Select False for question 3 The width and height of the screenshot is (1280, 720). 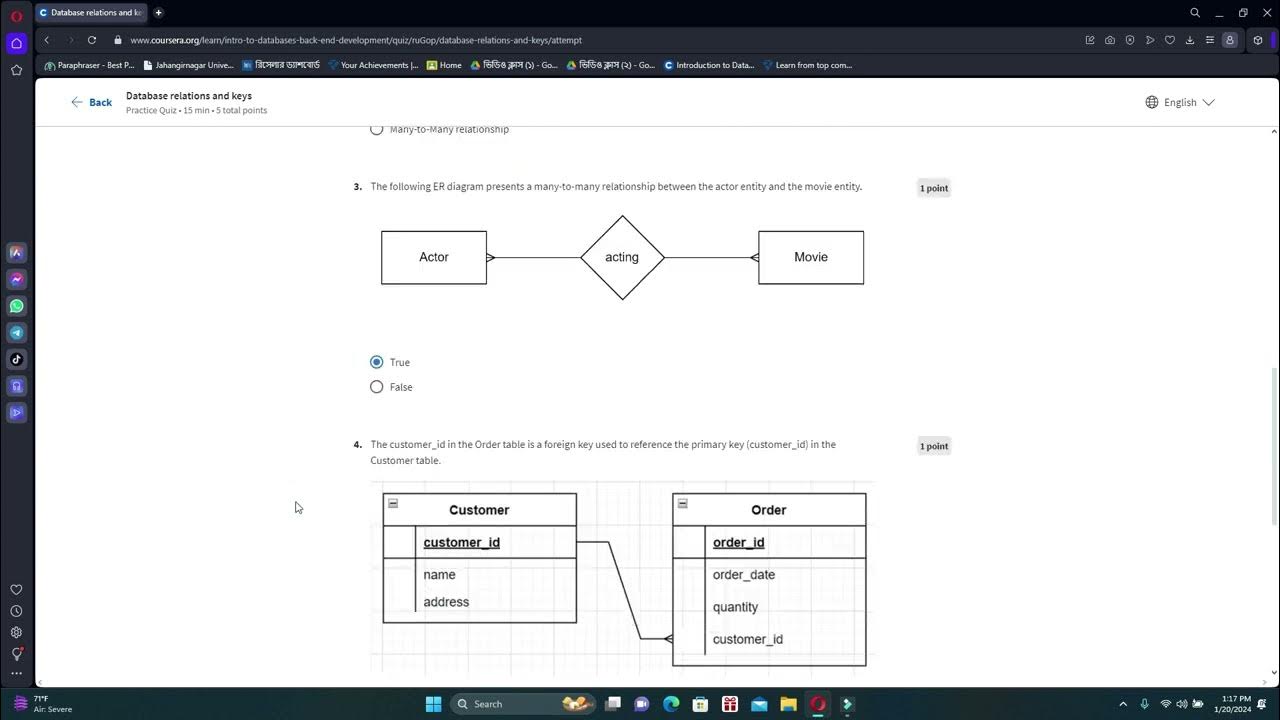point(377,387)
